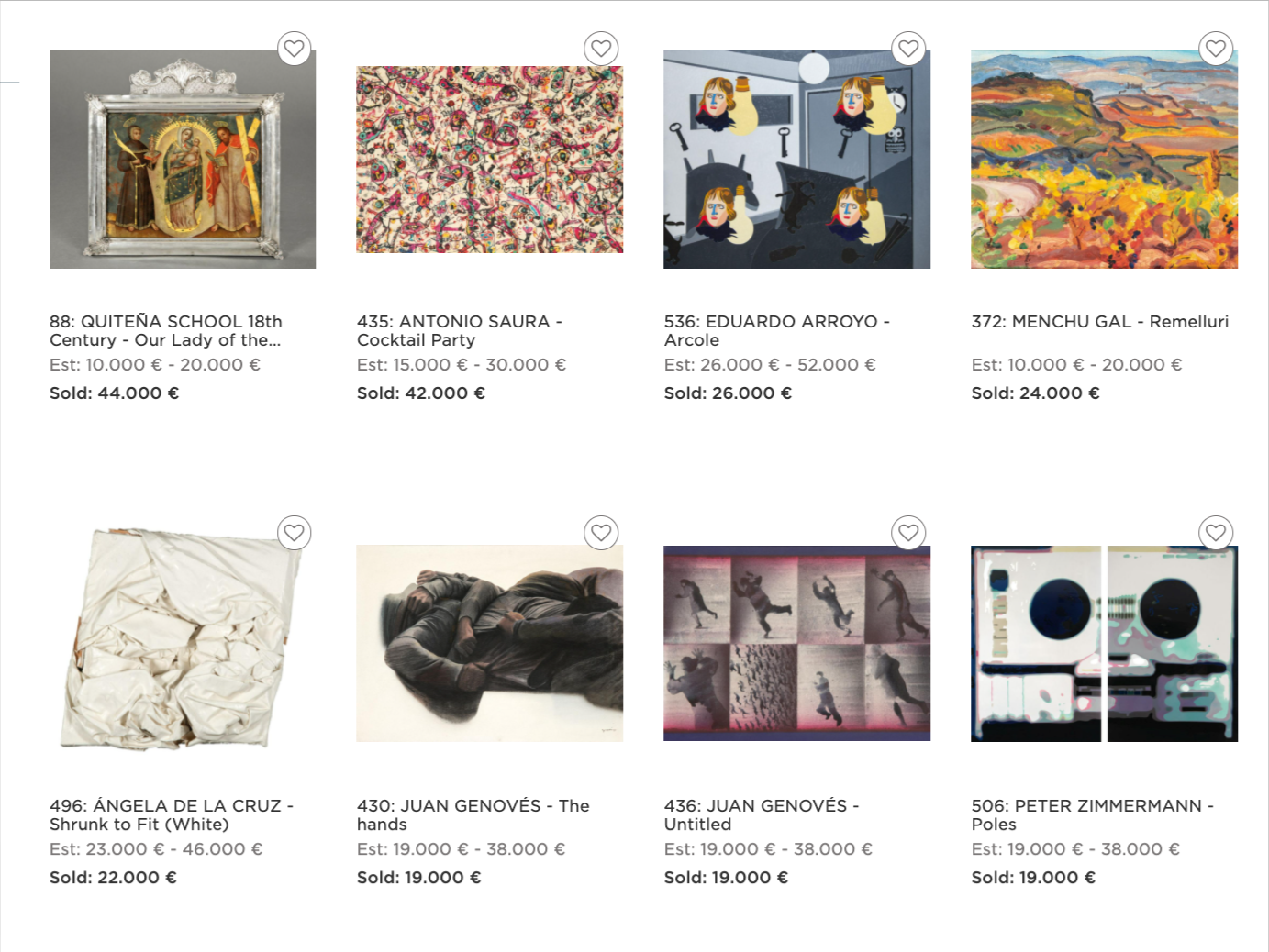View the Arcole painting image
The height and width of the screenshot is (952, 1269).
click(x=797, y=160)
